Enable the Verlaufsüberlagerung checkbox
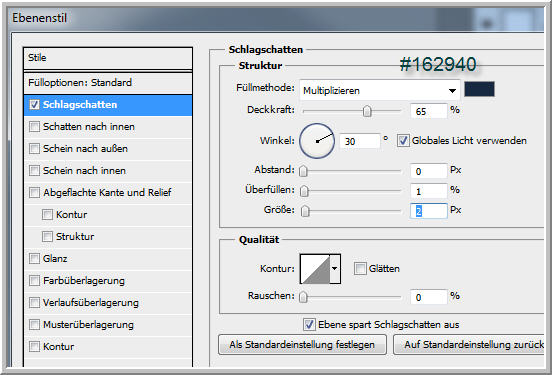This screenshot has width=552, height=375. point(34,302)
